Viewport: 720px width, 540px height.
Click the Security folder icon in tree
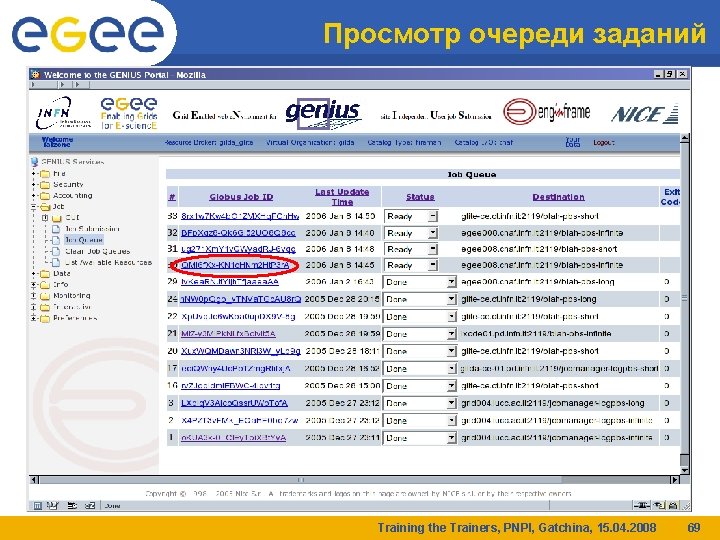tap(45, 185)
